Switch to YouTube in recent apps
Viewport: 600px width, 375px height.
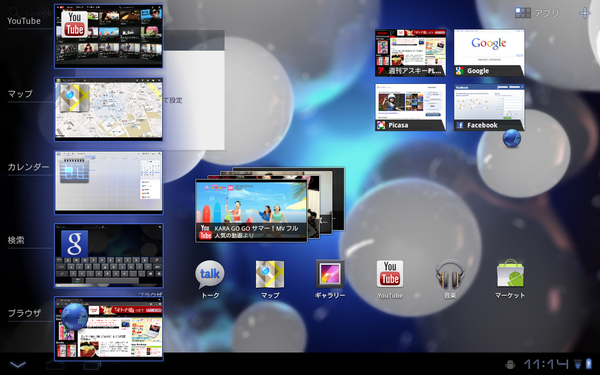pos(109,36)
